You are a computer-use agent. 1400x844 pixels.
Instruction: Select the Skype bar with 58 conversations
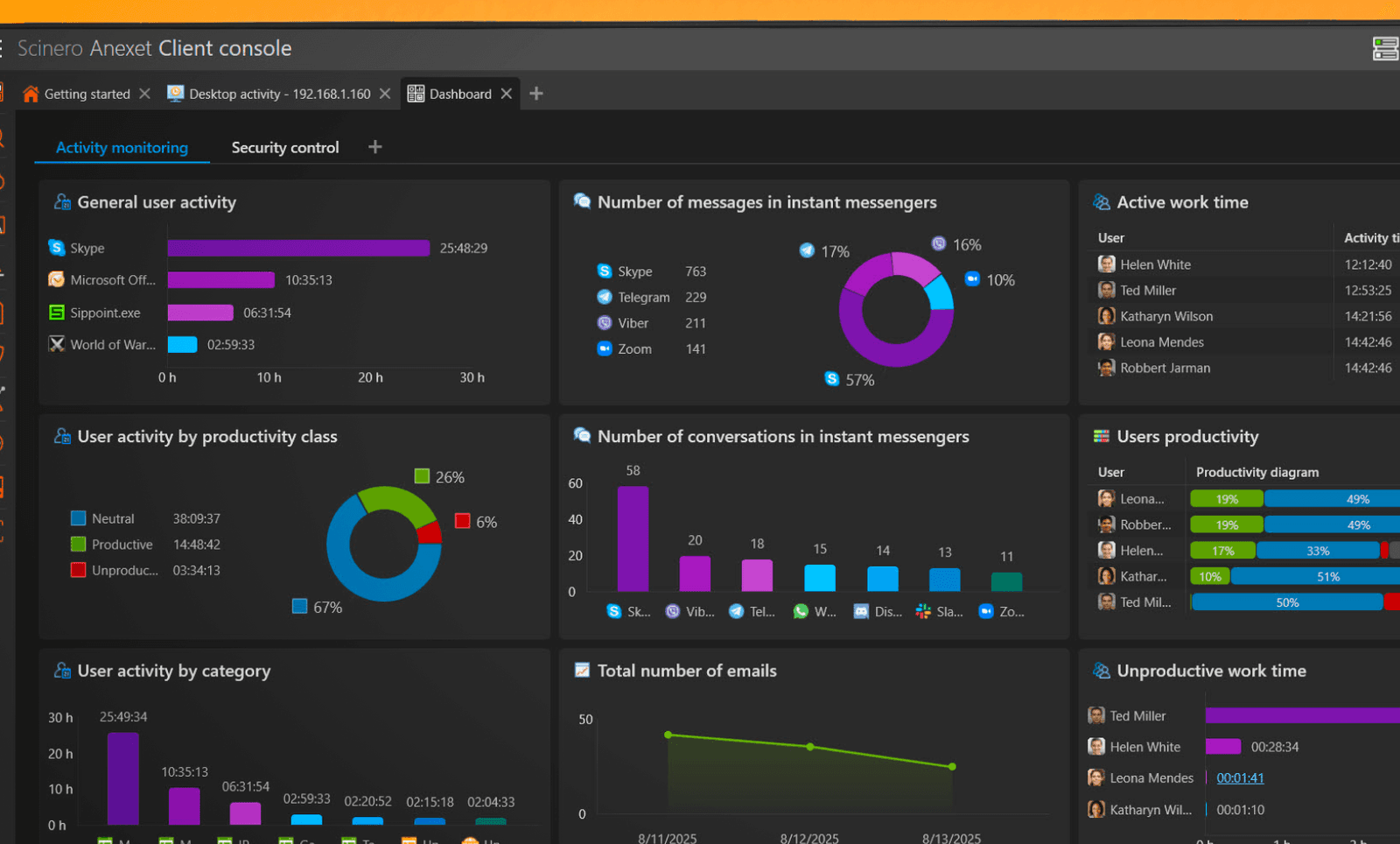pyautogui.click(x=633, y=538)
